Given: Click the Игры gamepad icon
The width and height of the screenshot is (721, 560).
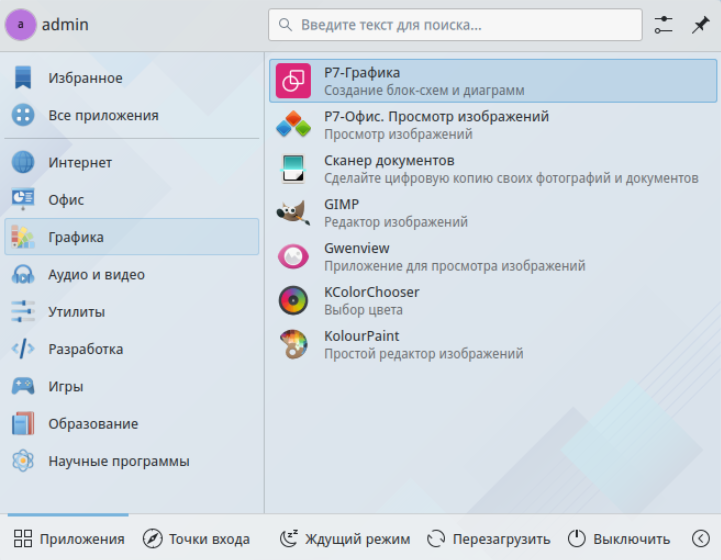Looking at the screenshot, I should [23, 386].
